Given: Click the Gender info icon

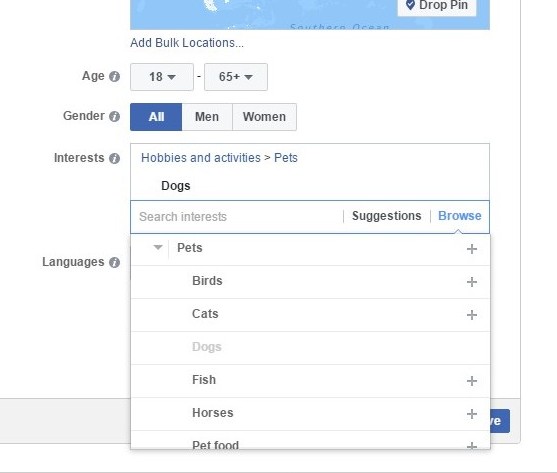Looking at the screenshot, I should point(114,116).
